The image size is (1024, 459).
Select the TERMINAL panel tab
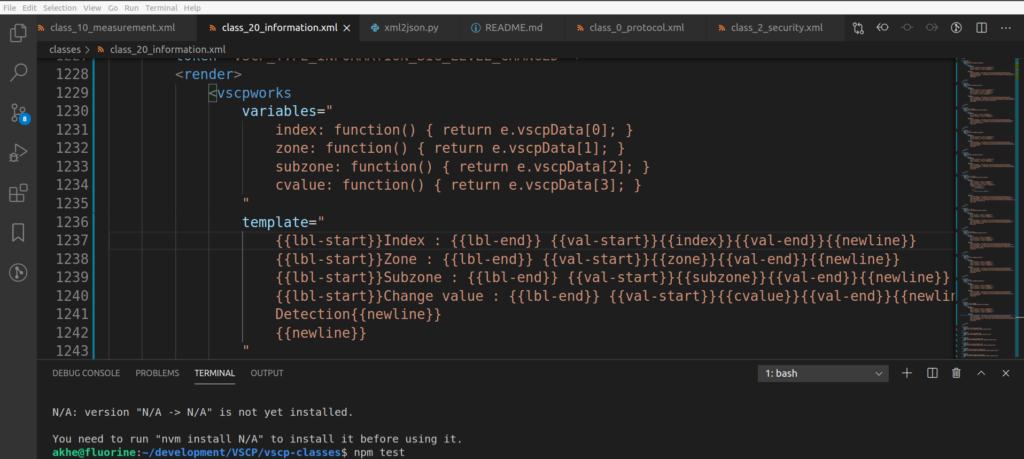click(215, 373)
